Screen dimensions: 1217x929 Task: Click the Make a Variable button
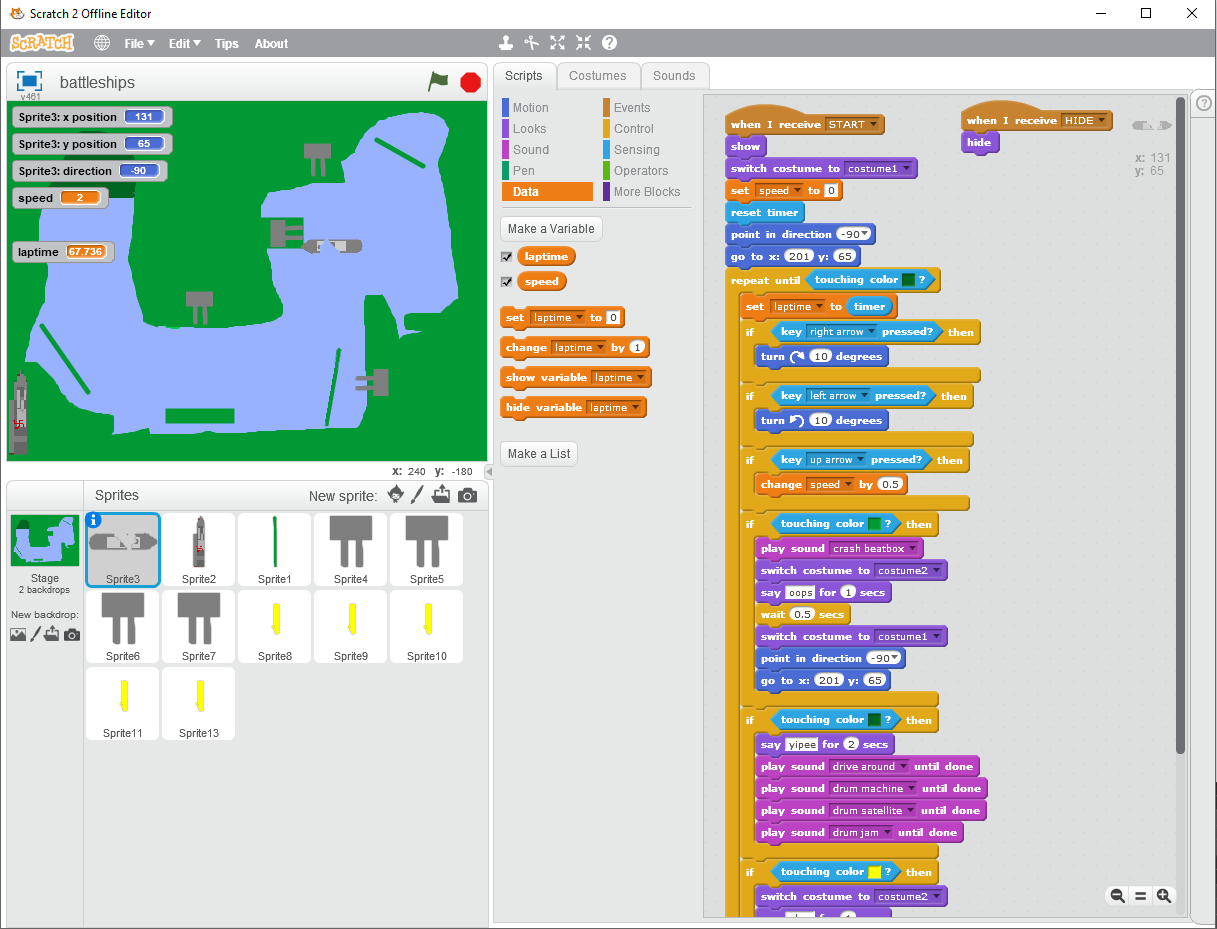point(550,229)
